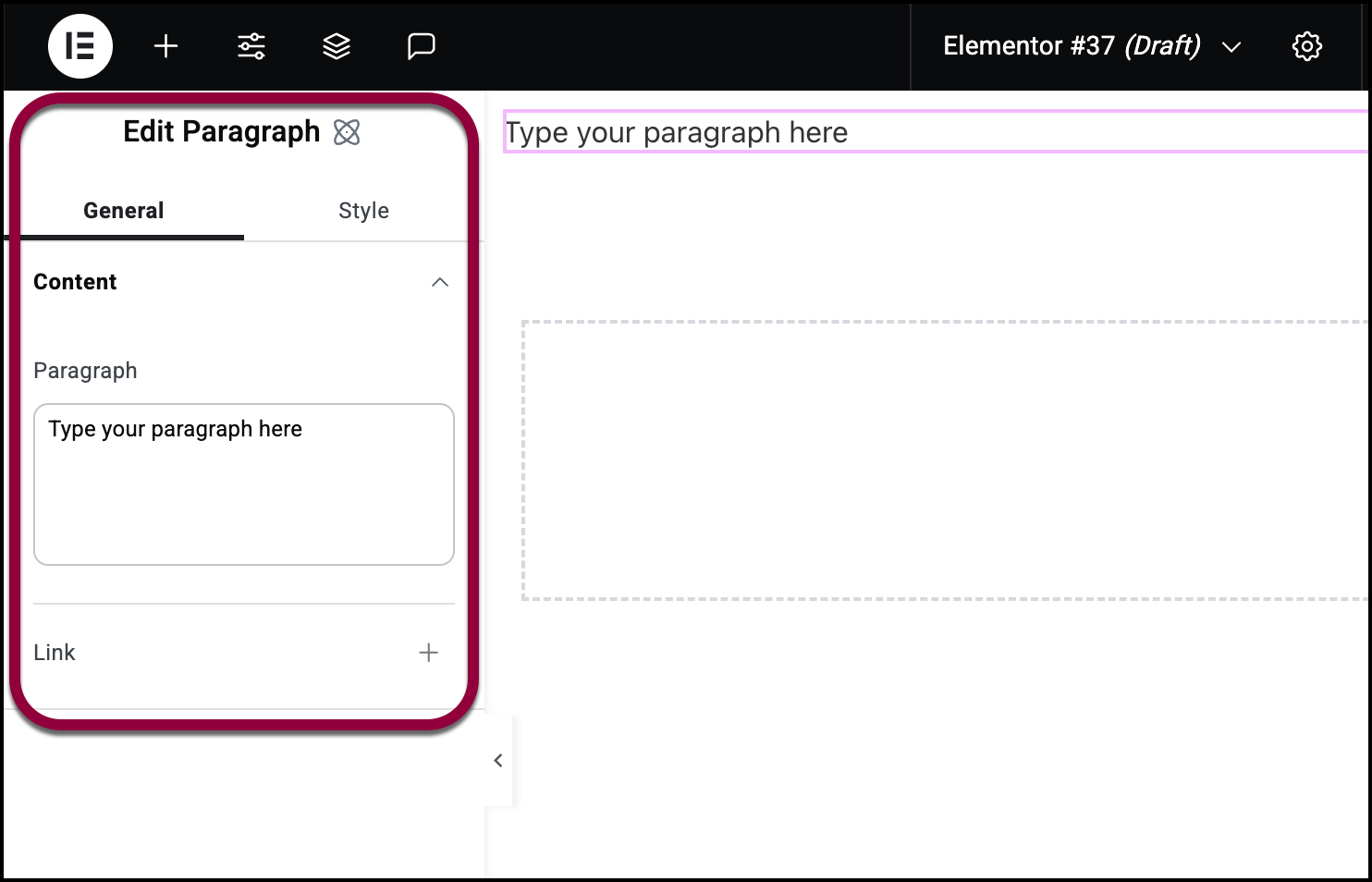This screenshot has width=1372, height=882.
Task: Expand the Elementor #37 document dropdown arrow
Action: (x=1231, y=47)
